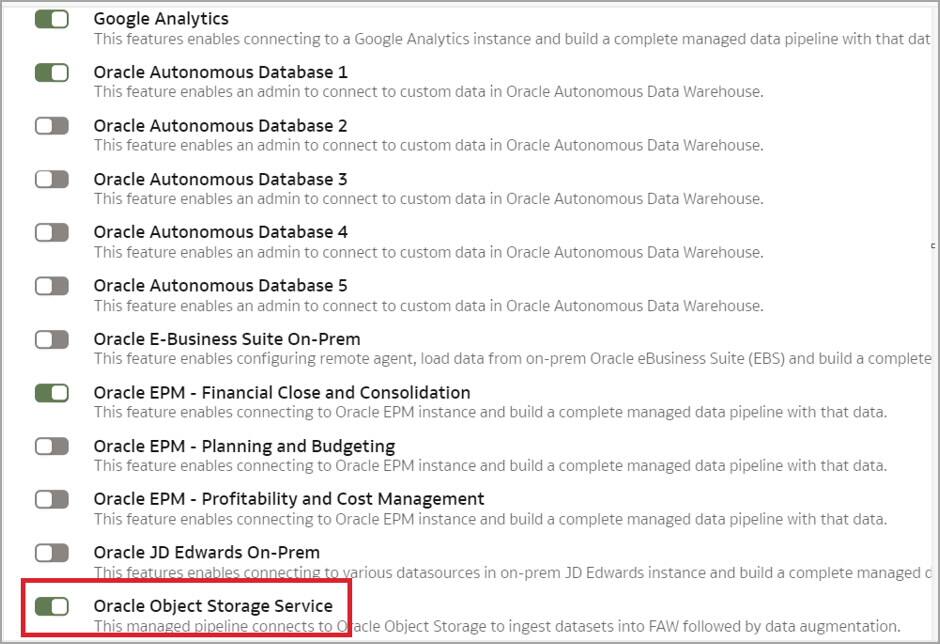
Task: Disable Oracle Object Storage Service toggle
Action: [x=52, y=606]
